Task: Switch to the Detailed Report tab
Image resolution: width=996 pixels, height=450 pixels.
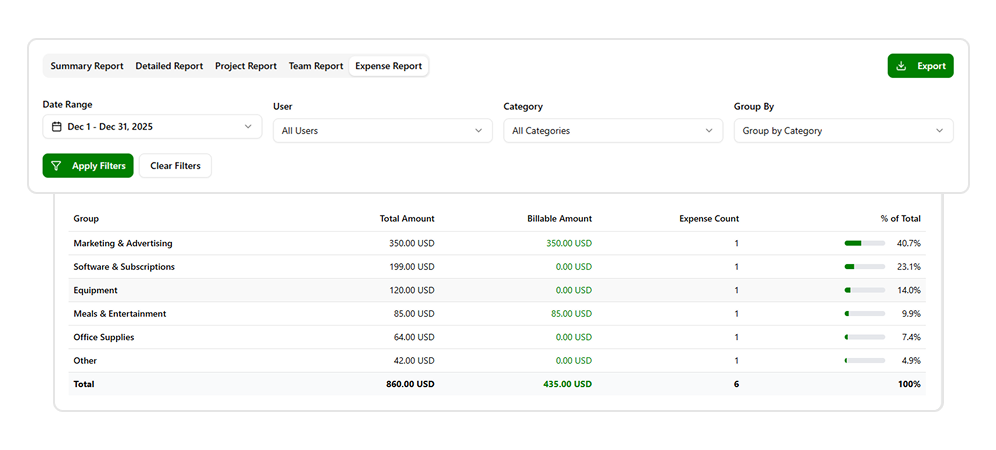Action: [169, 66]
